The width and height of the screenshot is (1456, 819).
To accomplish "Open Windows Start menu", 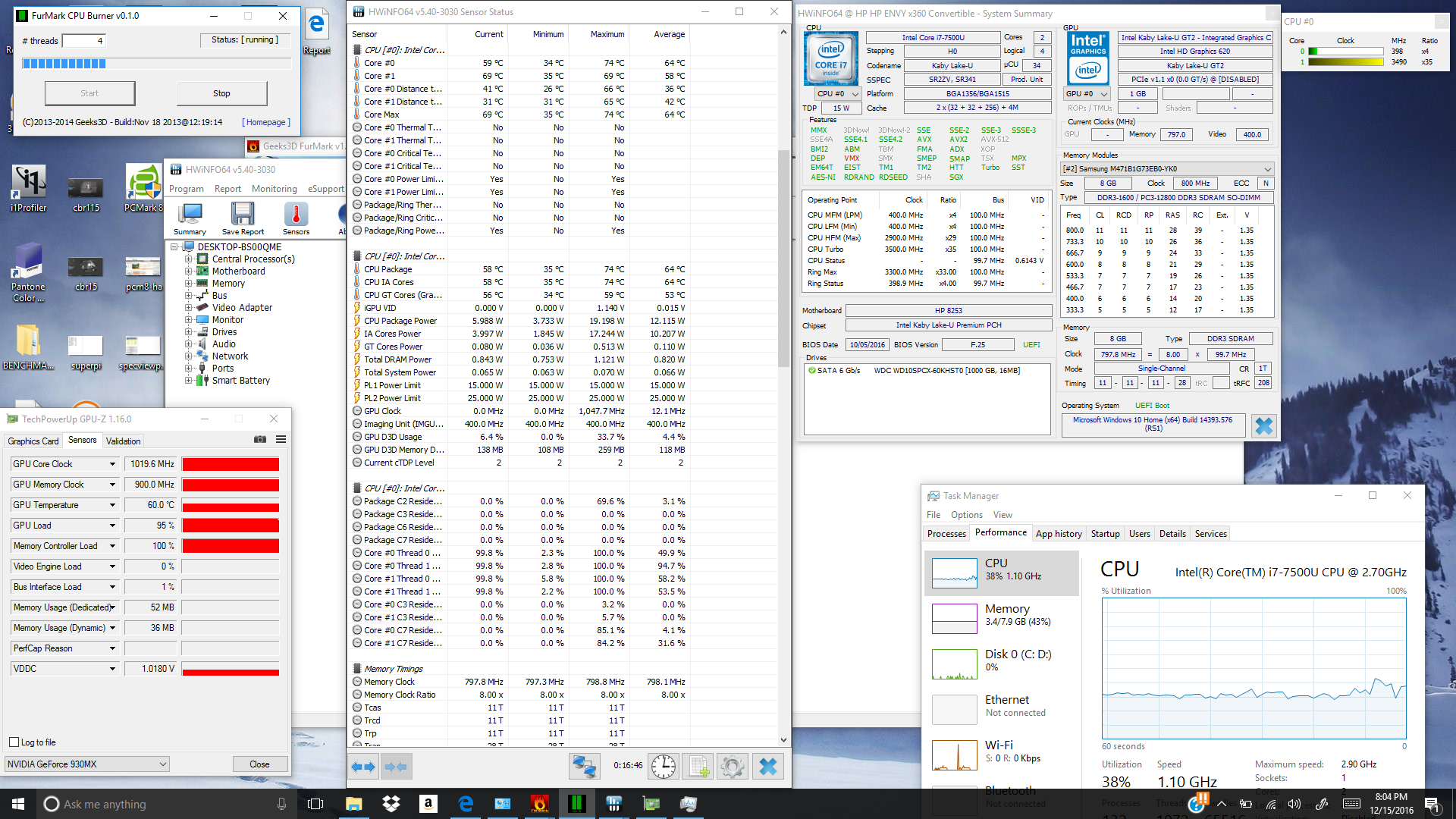I will 18,804.
